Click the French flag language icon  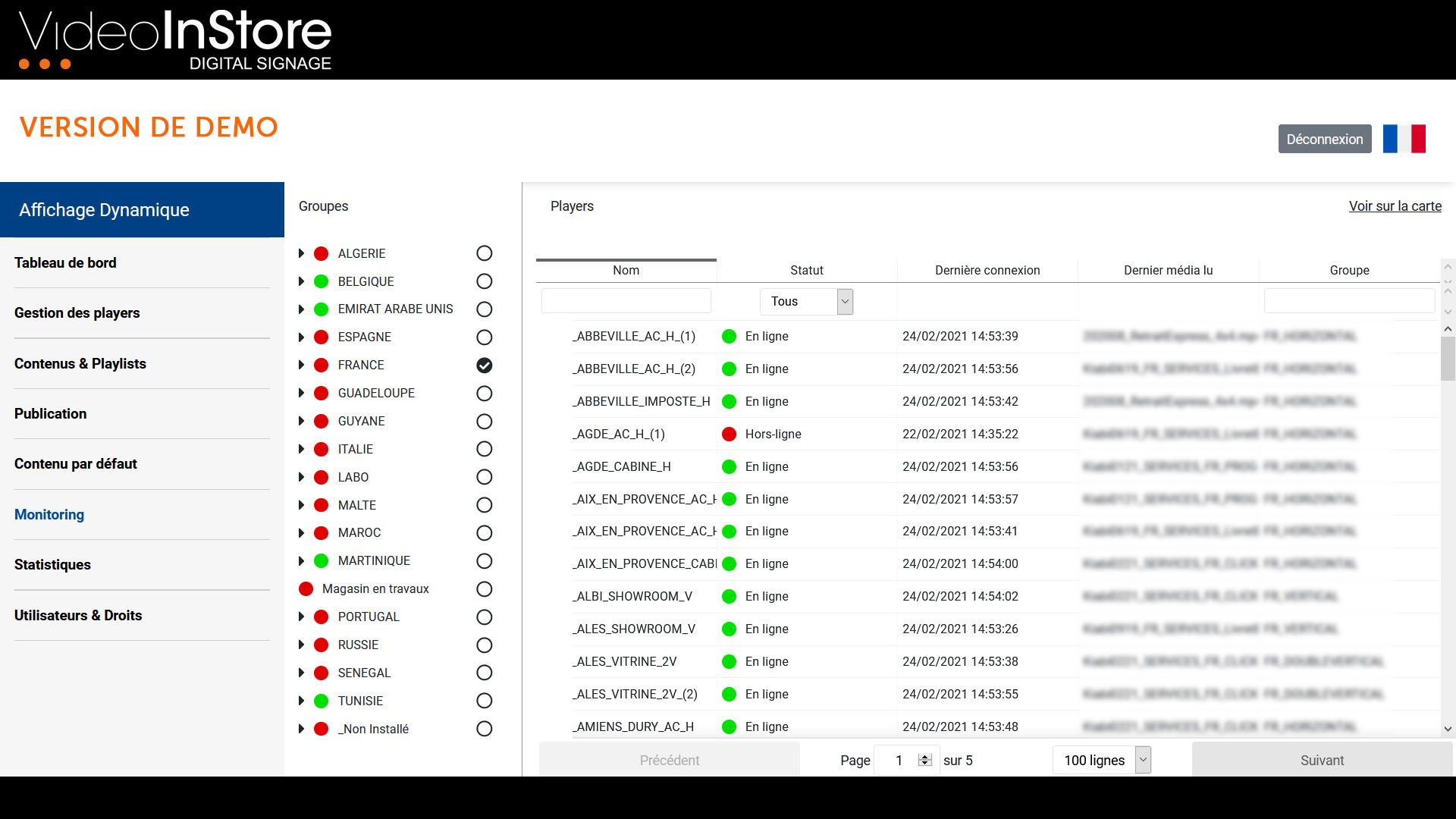[1404, 139]
